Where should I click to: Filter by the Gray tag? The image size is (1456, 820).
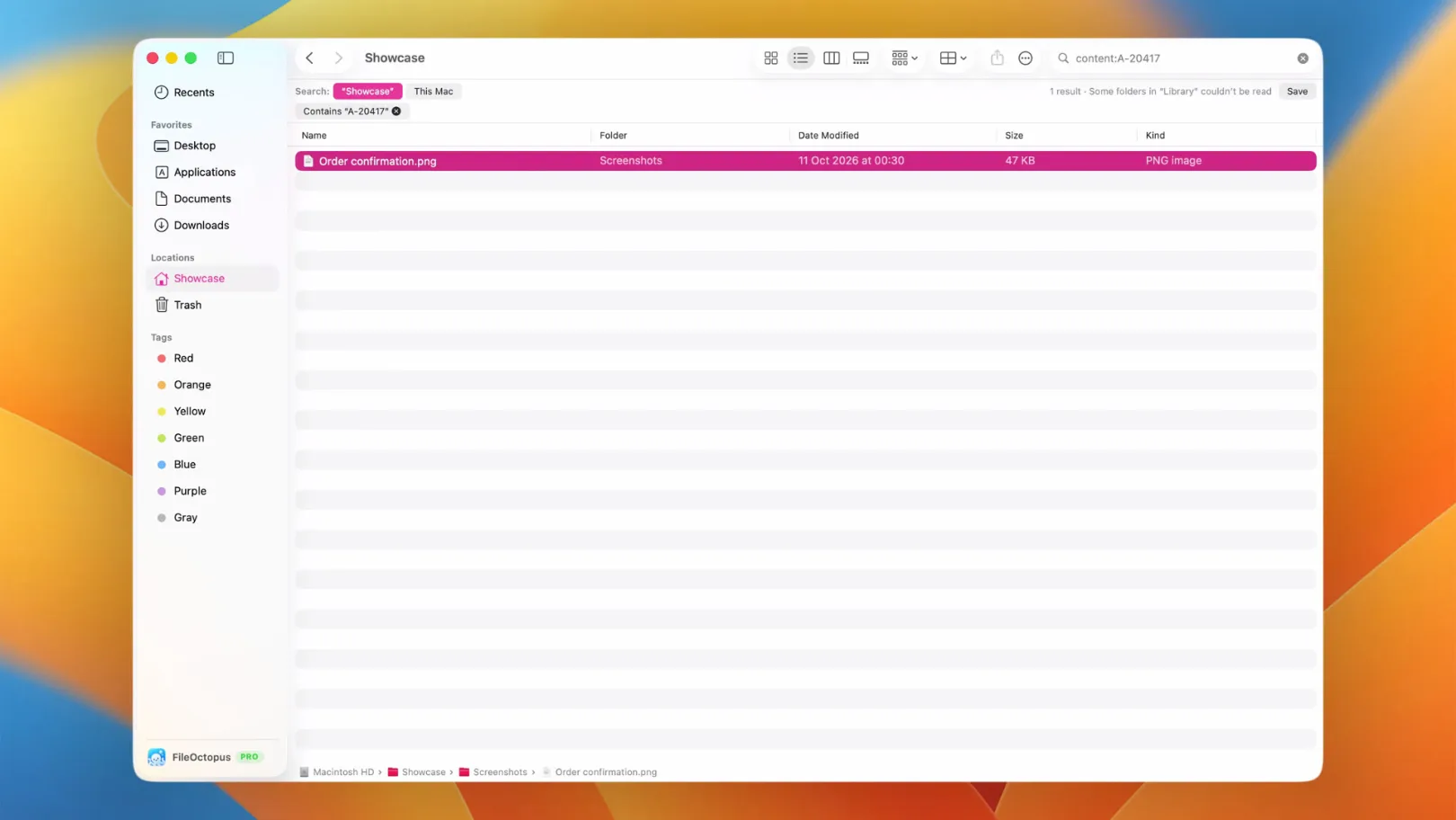212,517
